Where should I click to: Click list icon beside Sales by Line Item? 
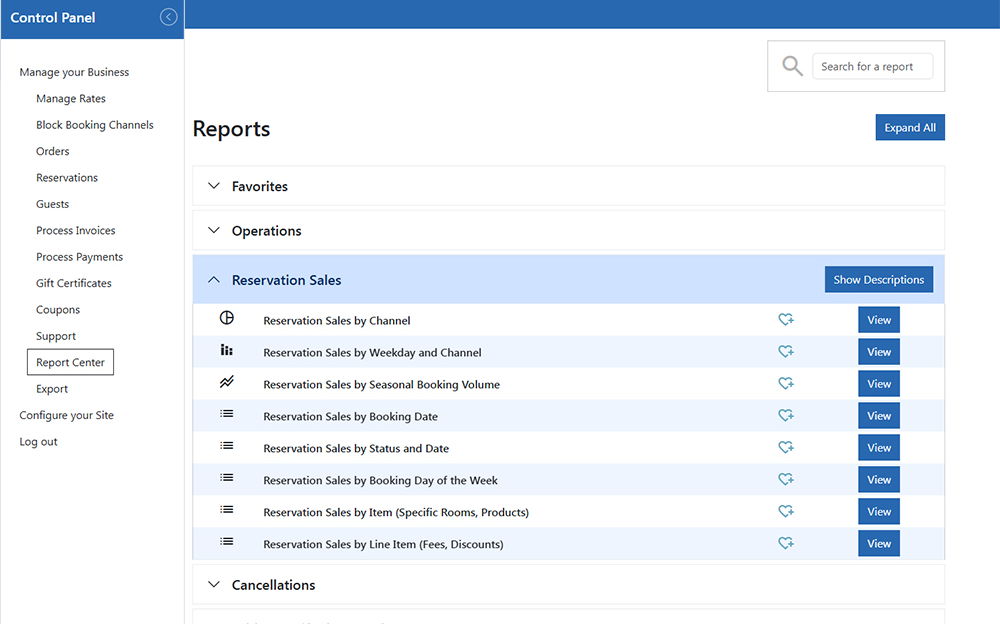(x=227, y=542)
